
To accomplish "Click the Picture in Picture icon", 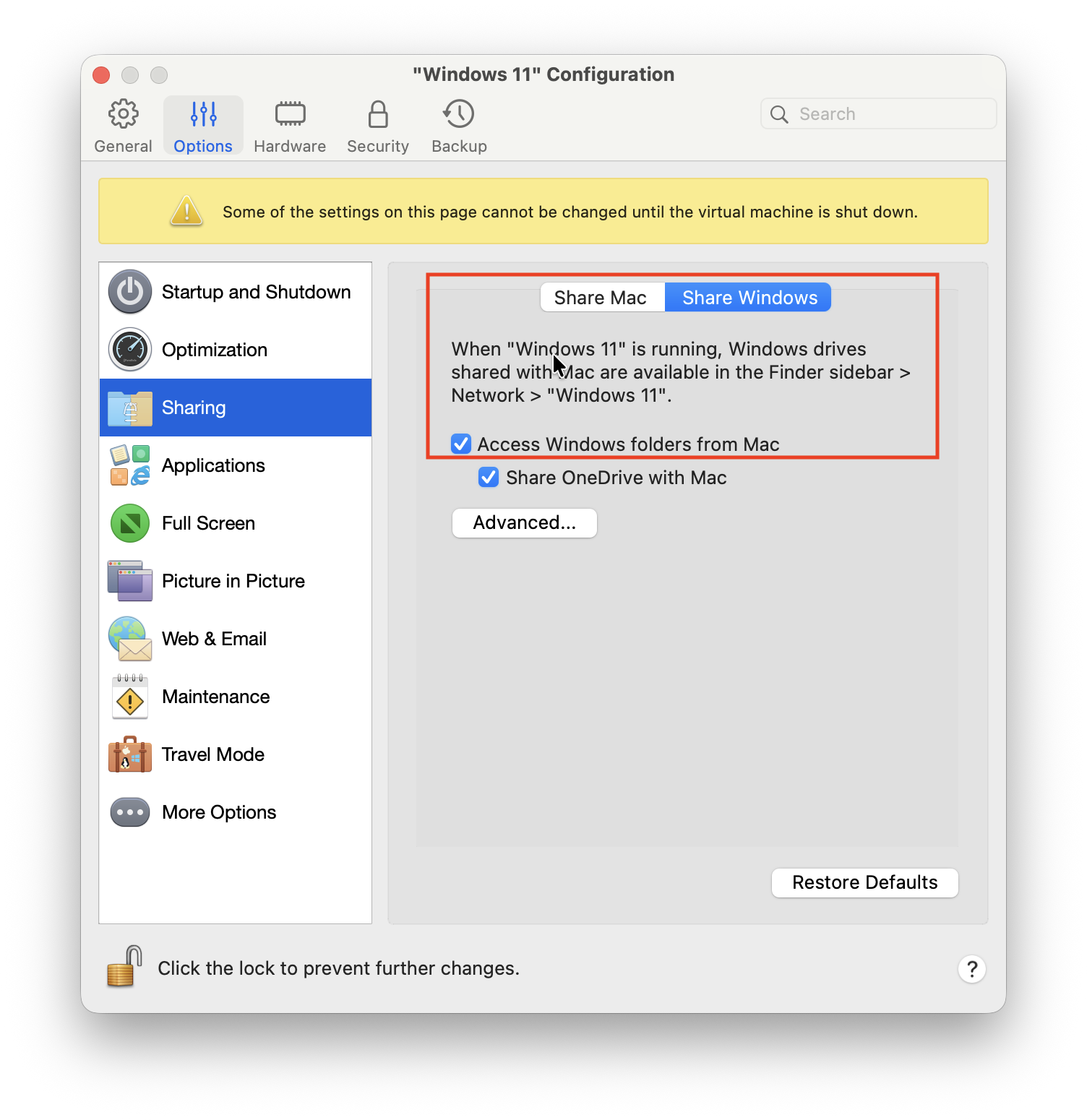I will click(130, 581).
